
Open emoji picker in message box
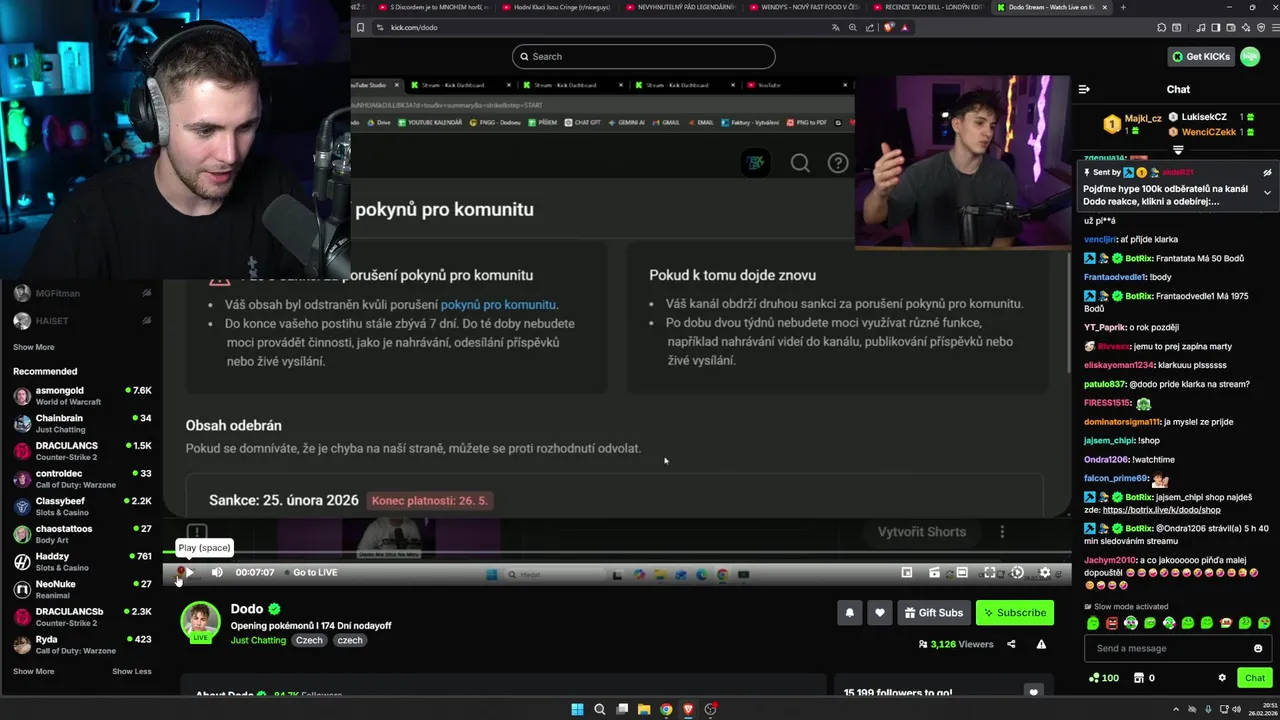[x=1258, y=648]
